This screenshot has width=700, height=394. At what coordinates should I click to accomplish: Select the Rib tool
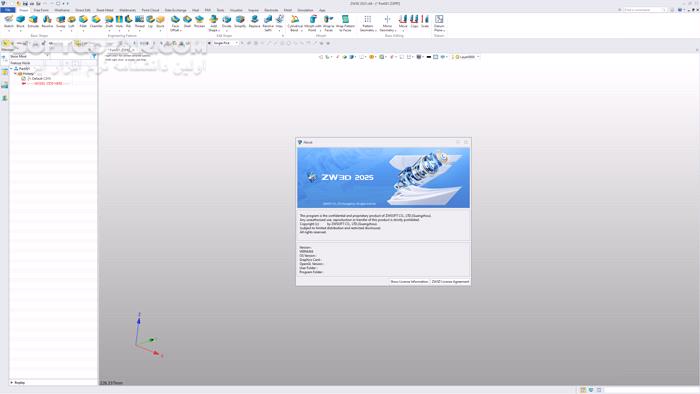[129, 21]
